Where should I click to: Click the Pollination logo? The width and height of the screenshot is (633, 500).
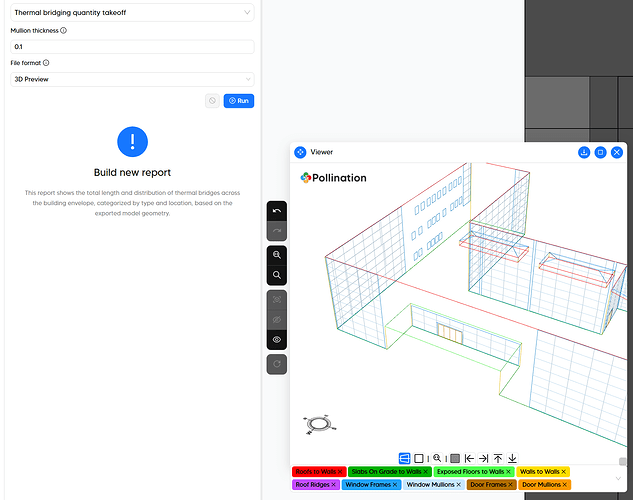[x=333, y=178]
